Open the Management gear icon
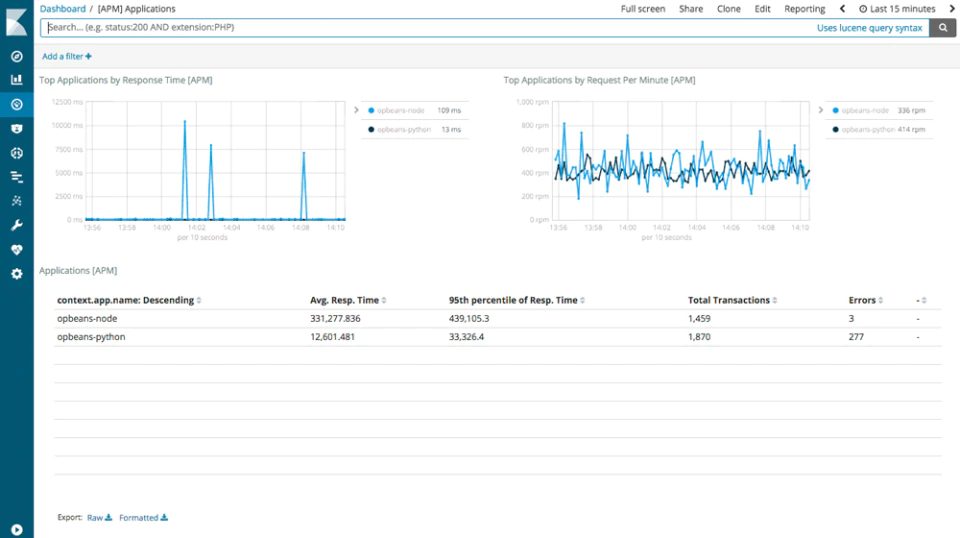Screen dimensions: 960x538 [17, 274]
